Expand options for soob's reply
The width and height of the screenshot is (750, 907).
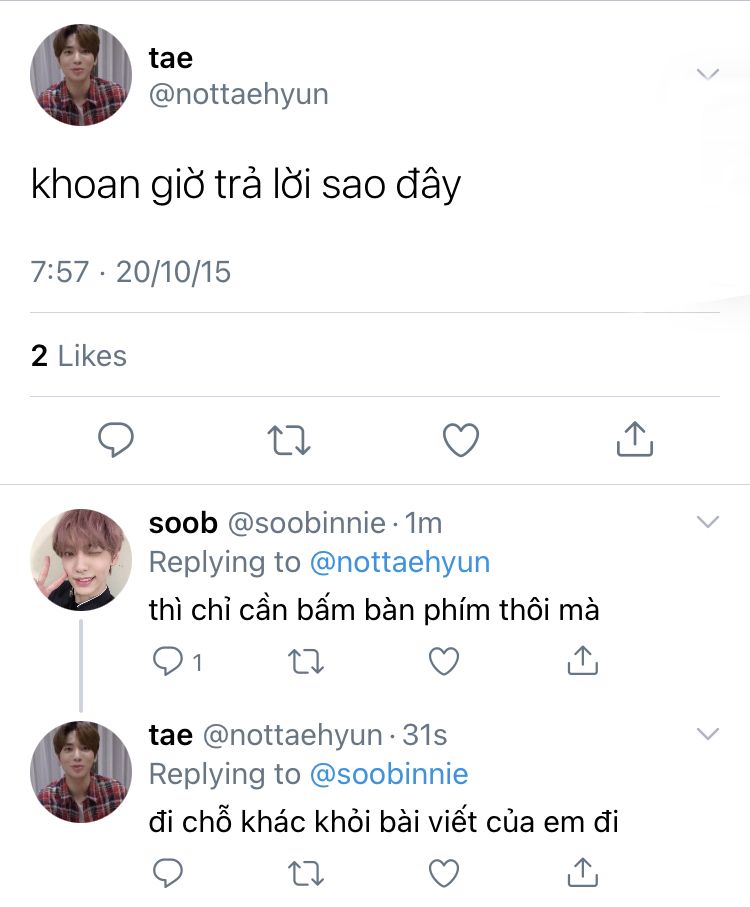pos(707,522)
